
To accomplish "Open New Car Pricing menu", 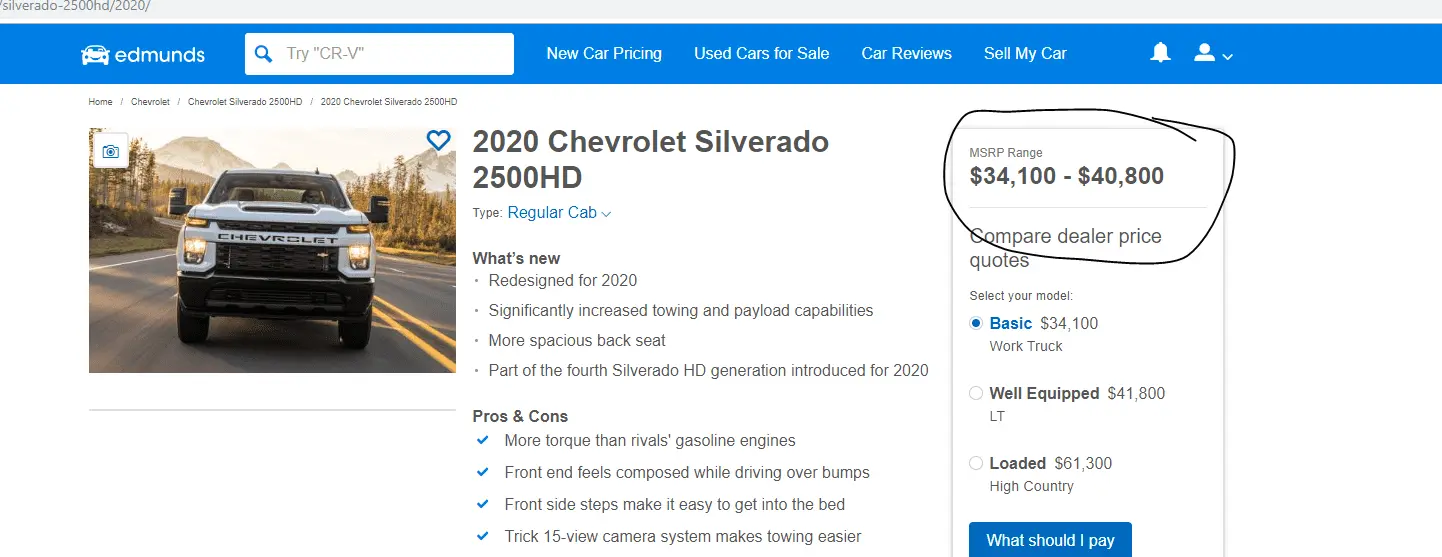I will coord(604,54).
